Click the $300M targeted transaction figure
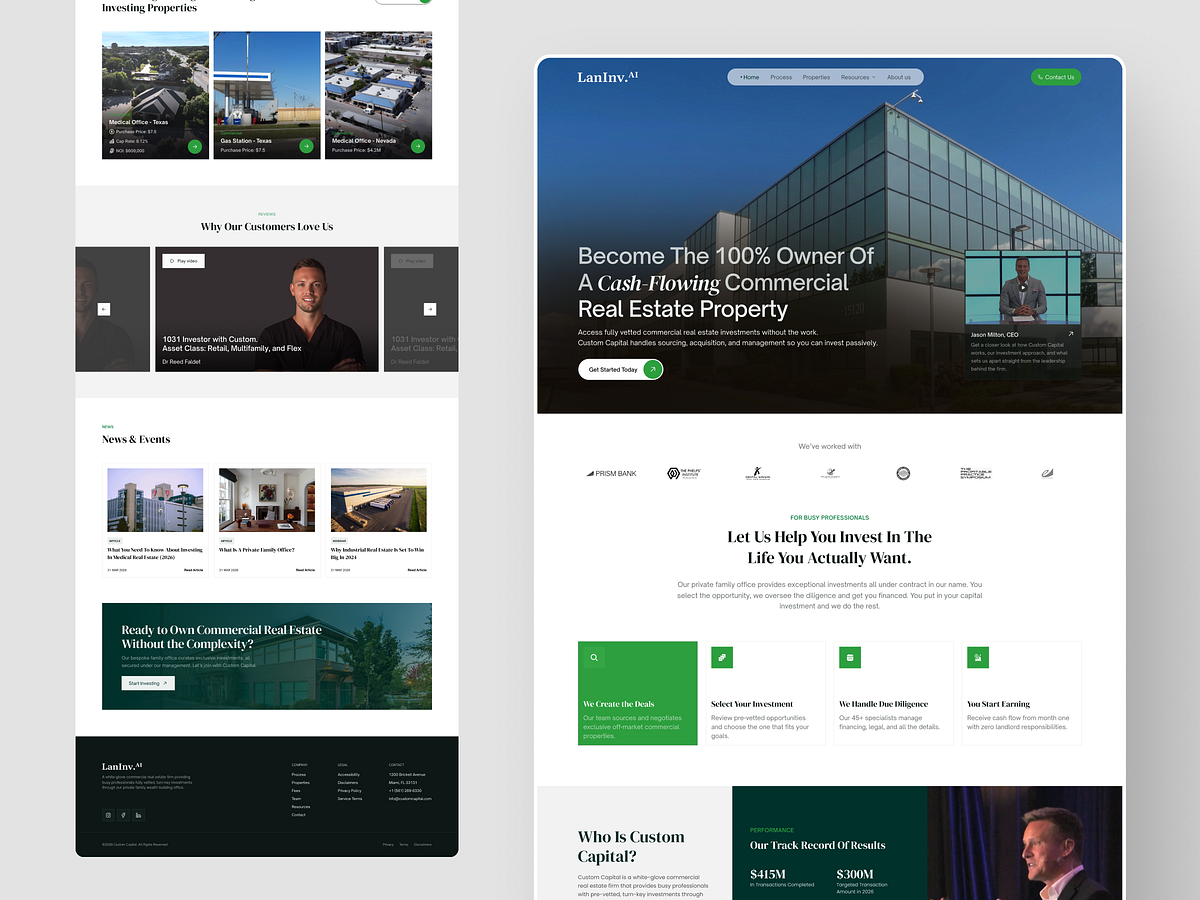The image size is (1200, 900). [x=855, y=874]
